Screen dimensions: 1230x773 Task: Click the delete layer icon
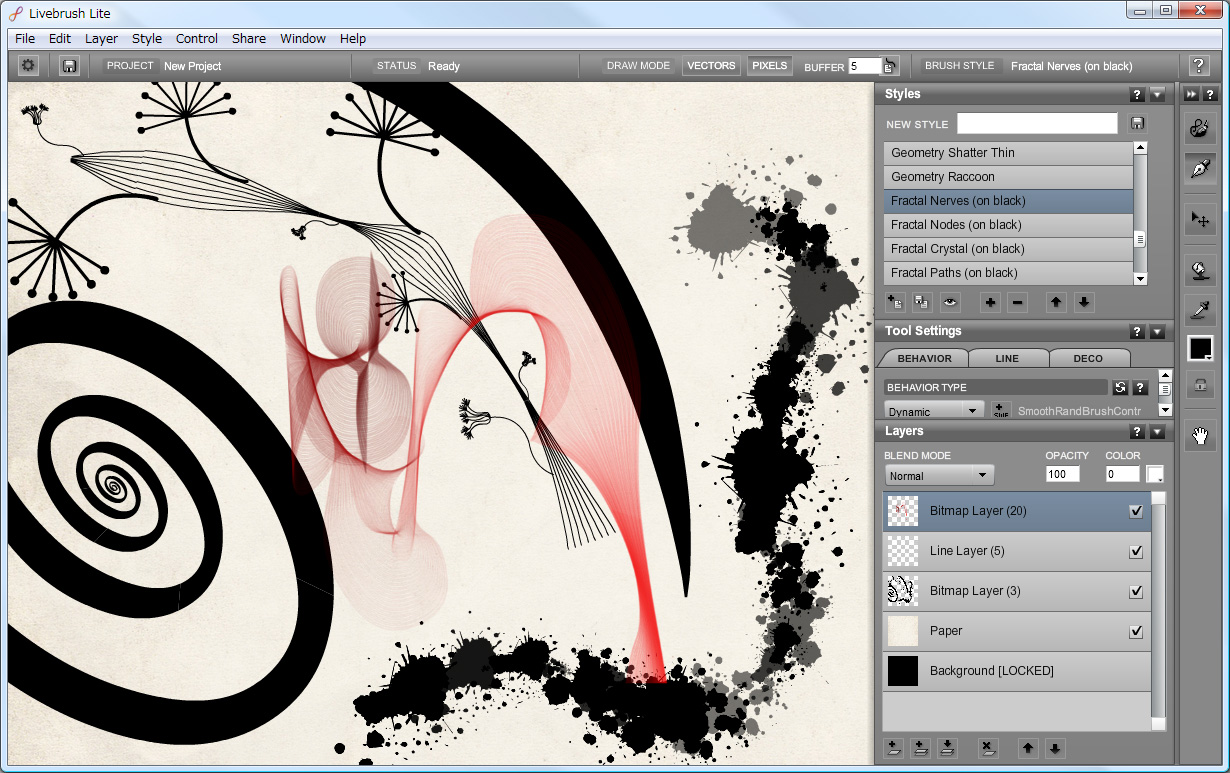pyautogui.click(x=988, y=747)
